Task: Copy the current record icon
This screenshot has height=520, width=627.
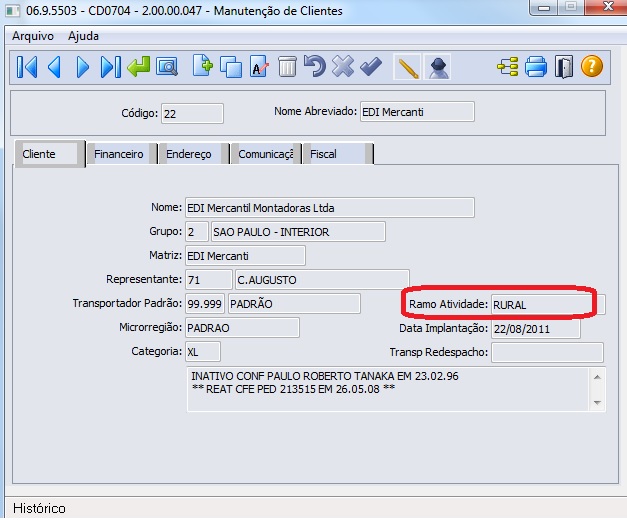Action: pos(231,67)
